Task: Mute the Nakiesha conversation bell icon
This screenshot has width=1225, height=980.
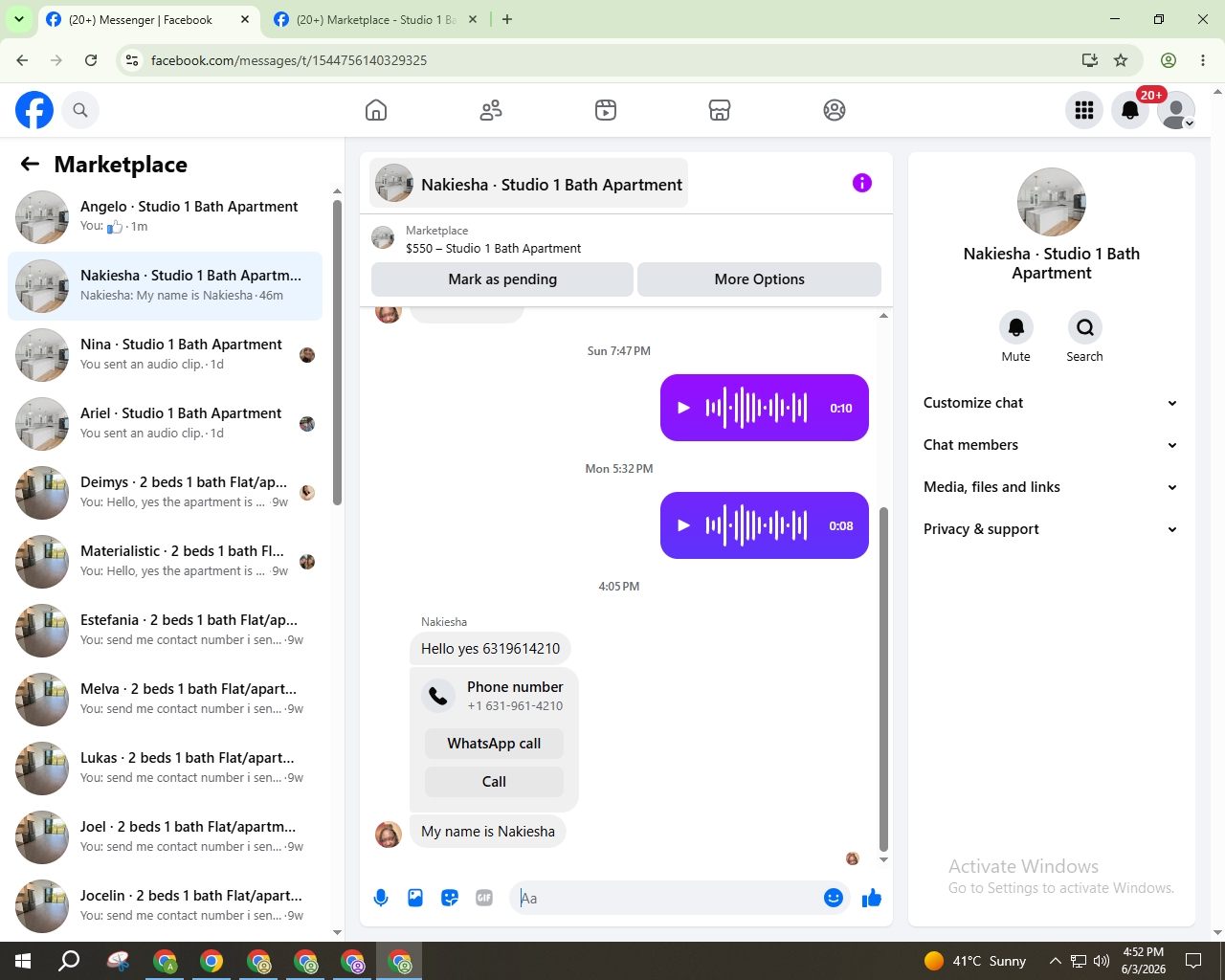Action: 1016,327
